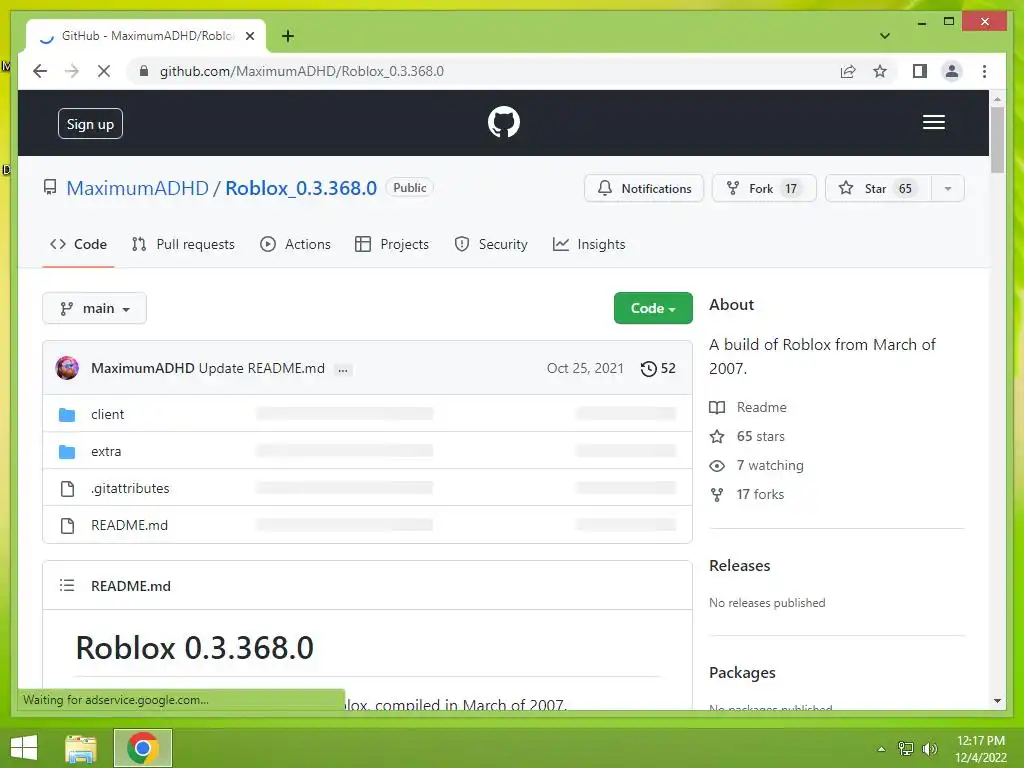
Task: Click the Oct 25, 2021 commit date
Action: click(585, 368)
